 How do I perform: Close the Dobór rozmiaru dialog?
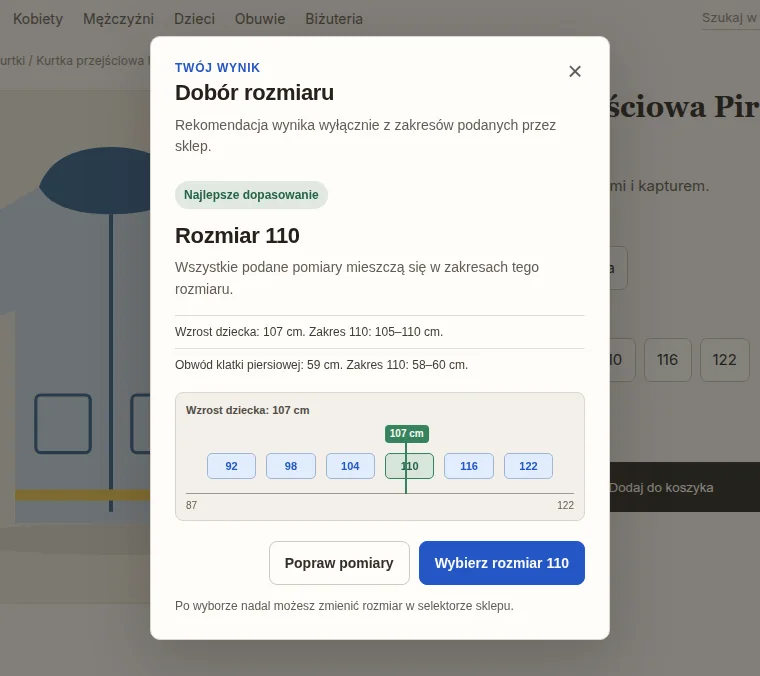pos(575,71)
